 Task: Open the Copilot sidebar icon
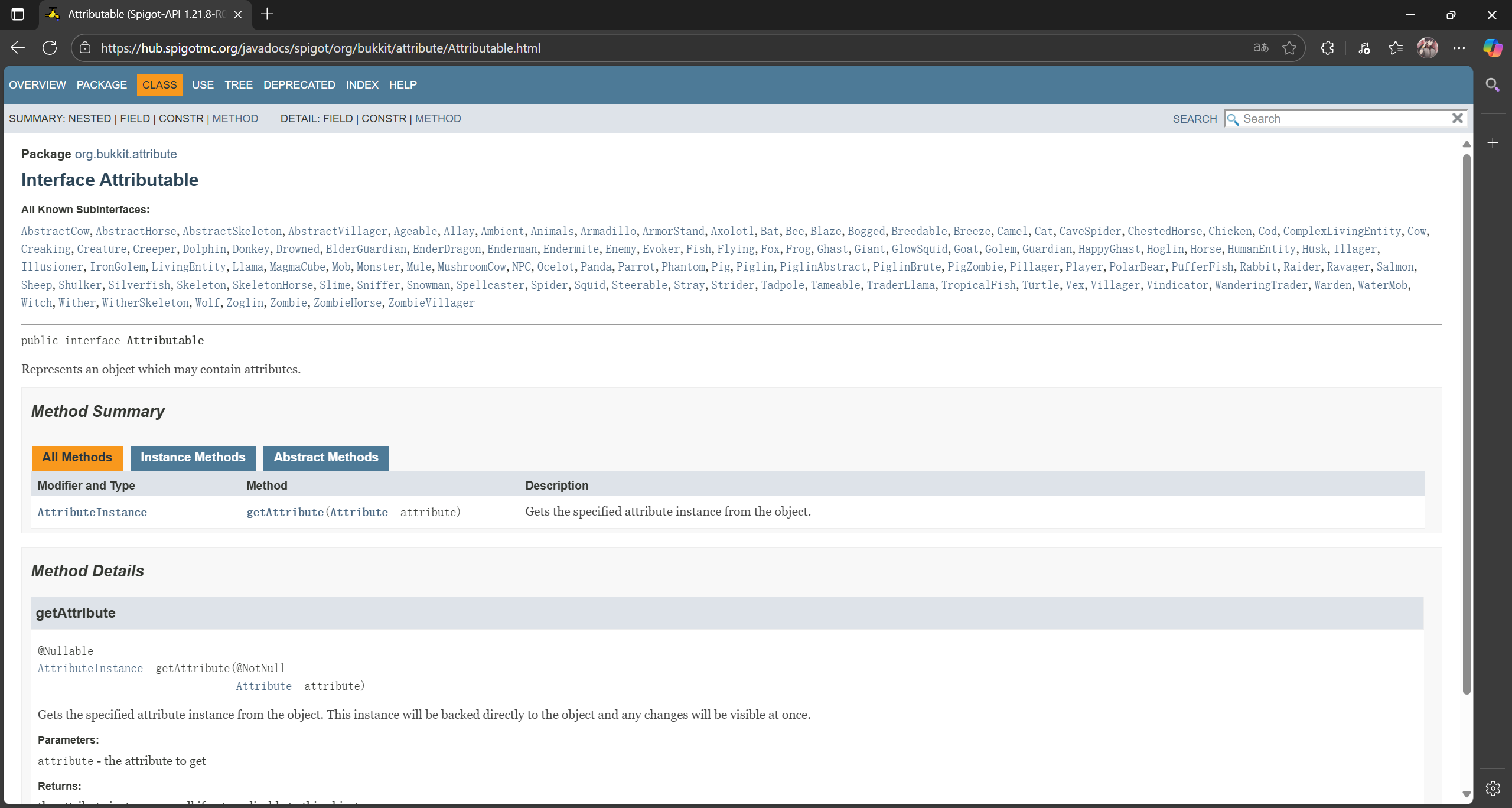(x=1493, y=48)
